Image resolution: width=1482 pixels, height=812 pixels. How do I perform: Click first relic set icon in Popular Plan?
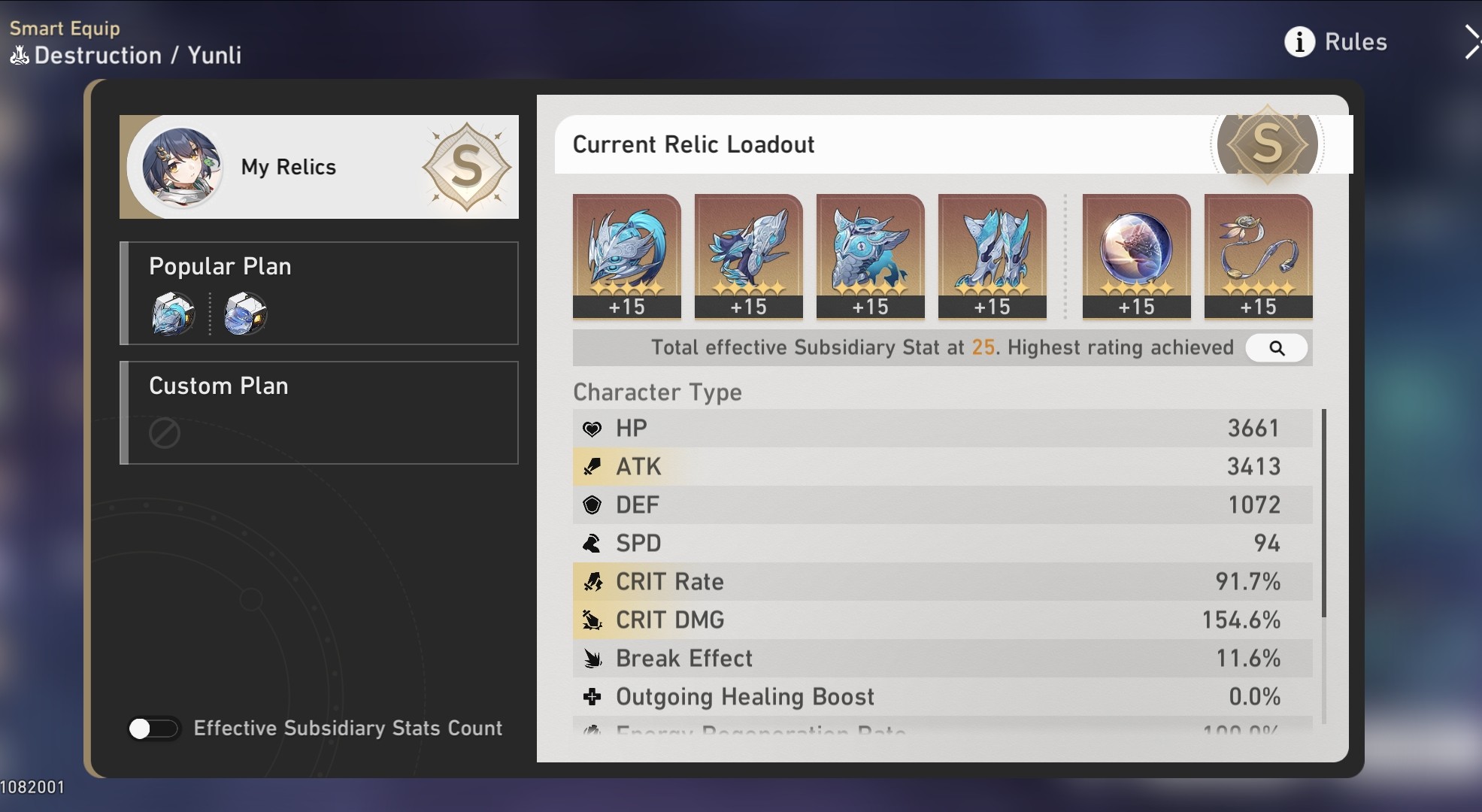pos(173,314)
